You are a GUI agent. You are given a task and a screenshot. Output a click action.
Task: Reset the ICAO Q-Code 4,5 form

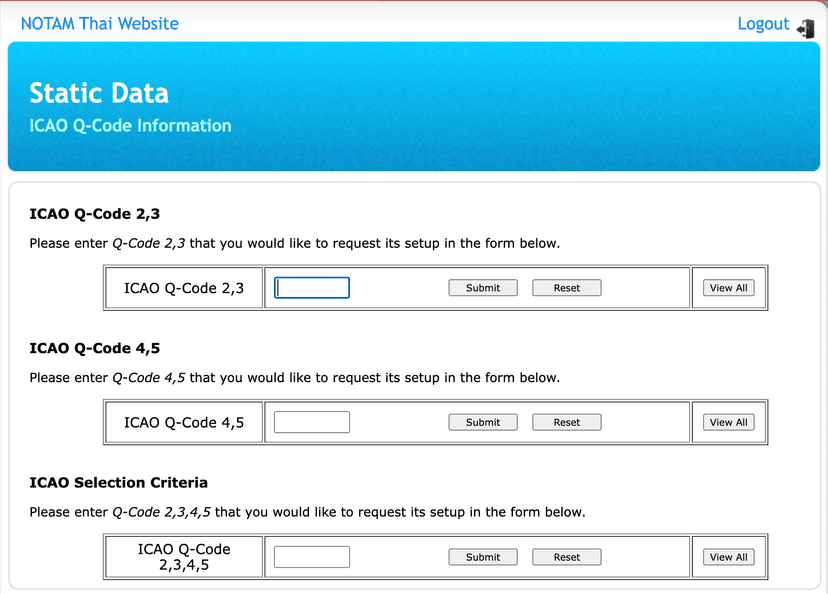[567, 422]
